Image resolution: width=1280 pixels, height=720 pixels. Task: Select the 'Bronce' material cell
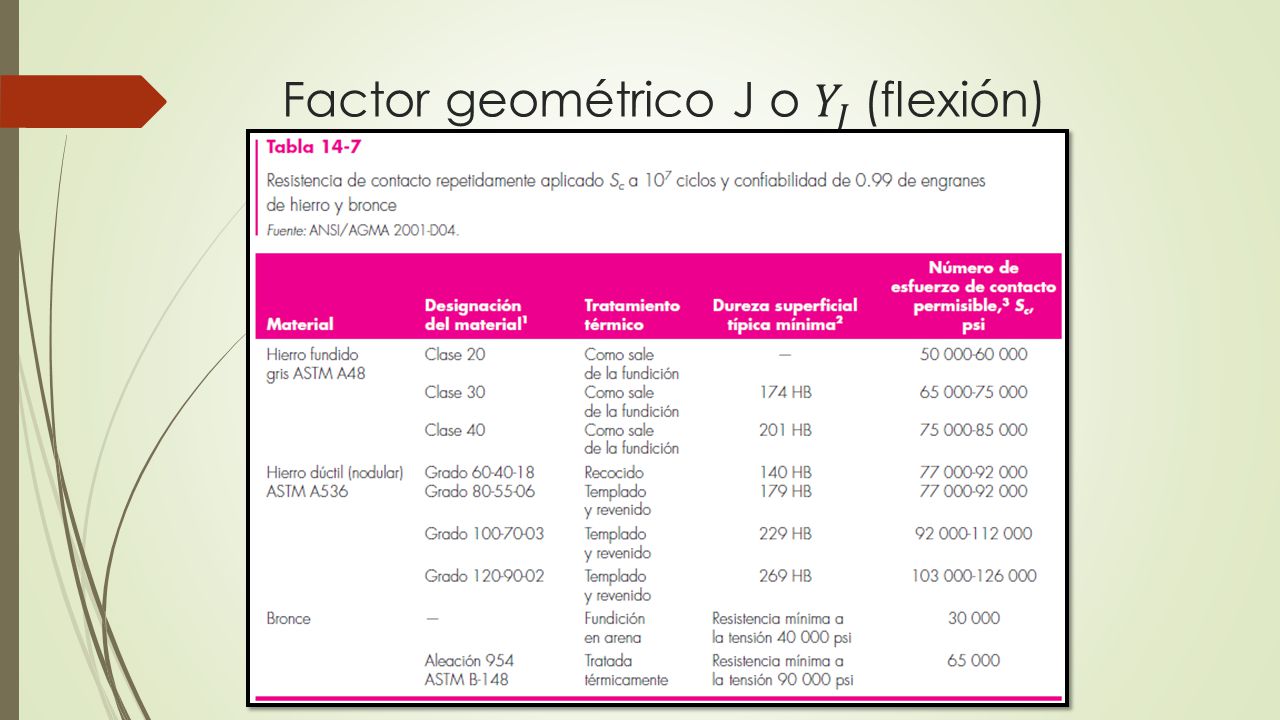pos(289,618)
